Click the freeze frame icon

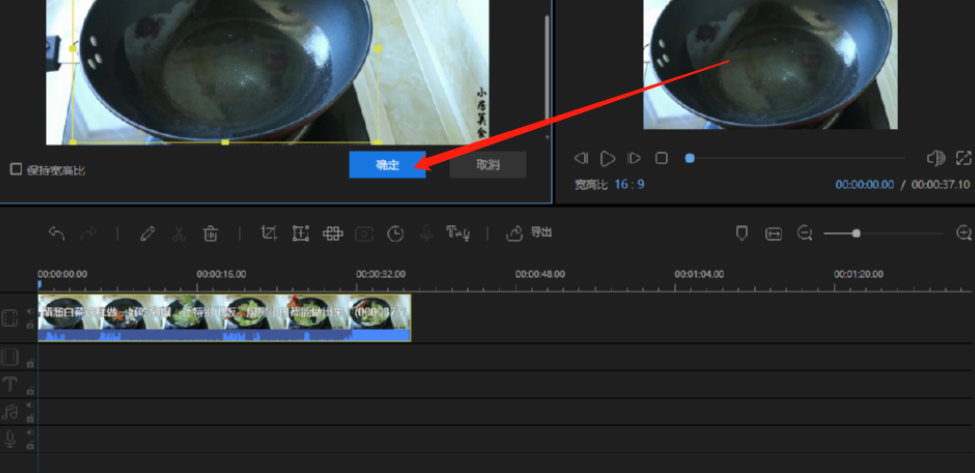click(x=364, y=234)
